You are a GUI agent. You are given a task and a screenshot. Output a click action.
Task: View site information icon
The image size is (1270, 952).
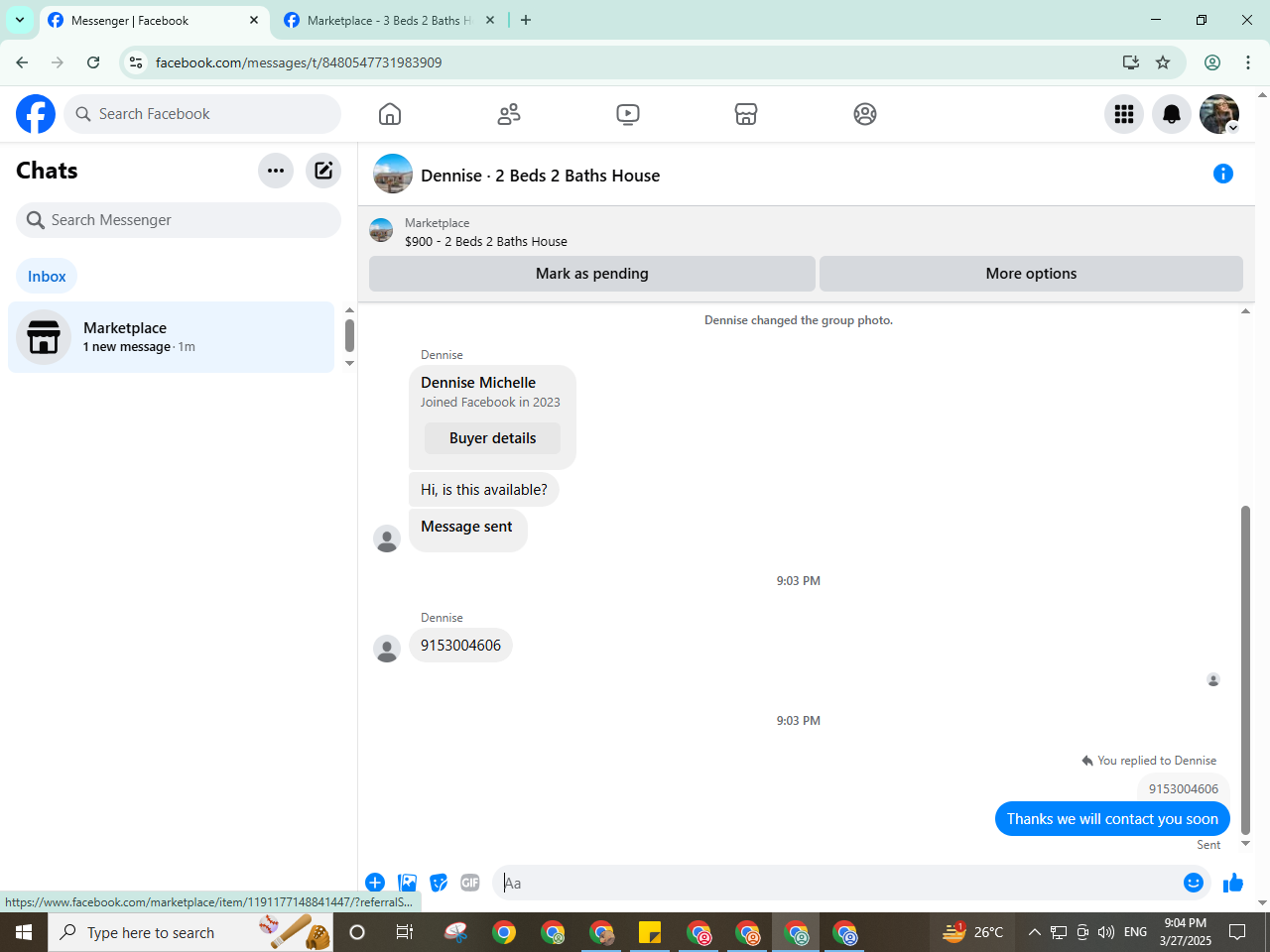[x=136, y=62]
